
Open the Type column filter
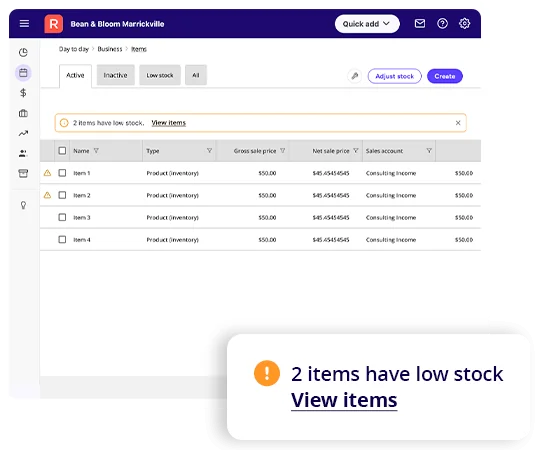pyautogui.click(x=209, y=150)
